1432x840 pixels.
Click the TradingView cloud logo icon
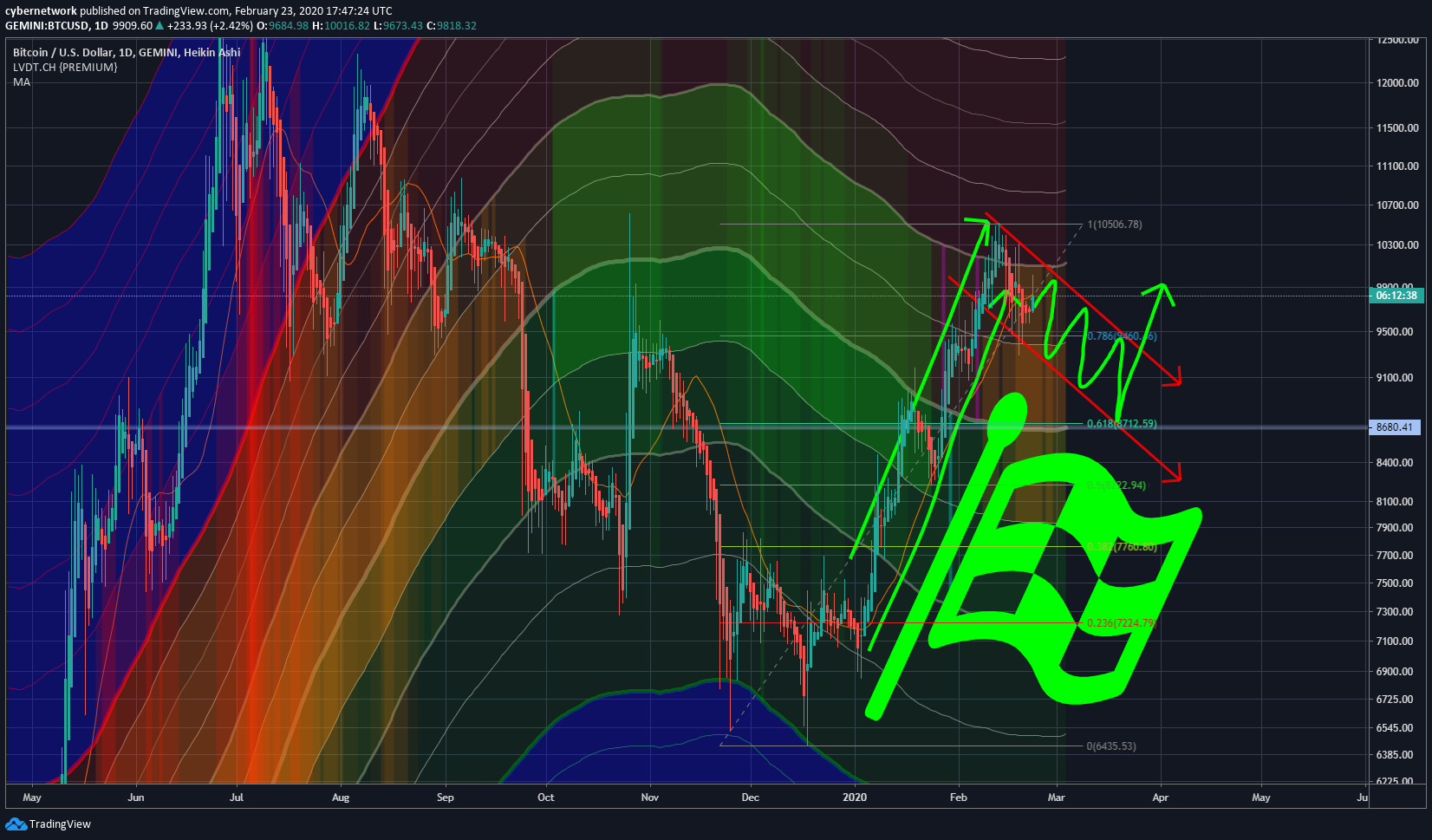point(16,824)
